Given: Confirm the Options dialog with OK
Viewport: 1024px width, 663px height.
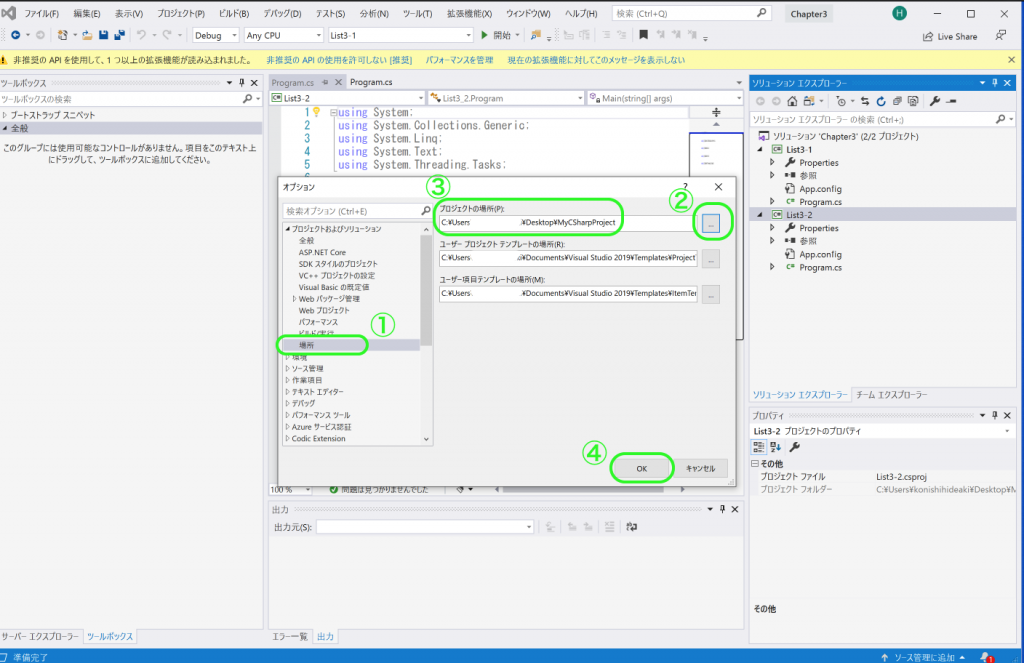Looking at the screenshot, I should [x=641, y=468].
